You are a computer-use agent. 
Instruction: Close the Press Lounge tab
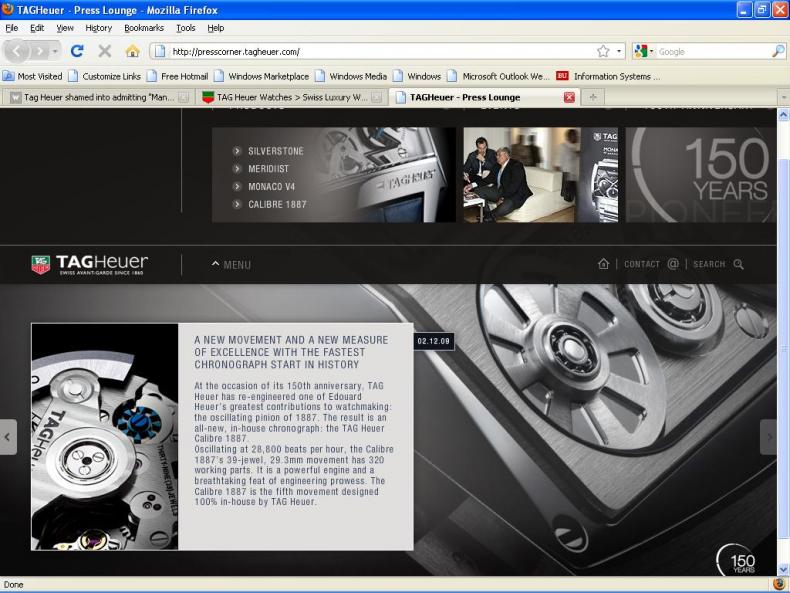[569, 97]
